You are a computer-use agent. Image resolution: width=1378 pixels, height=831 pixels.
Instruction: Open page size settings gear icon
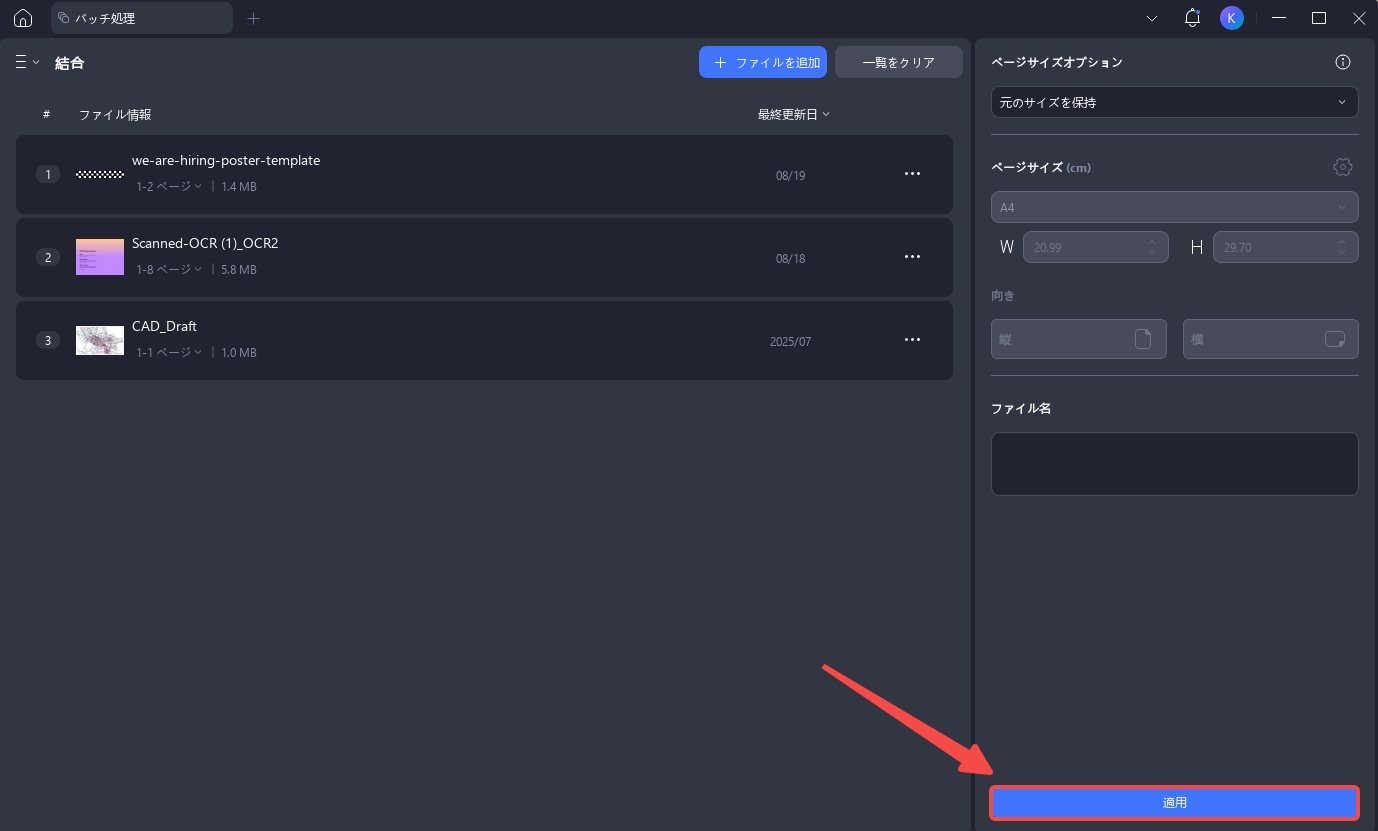point(1343,167)
